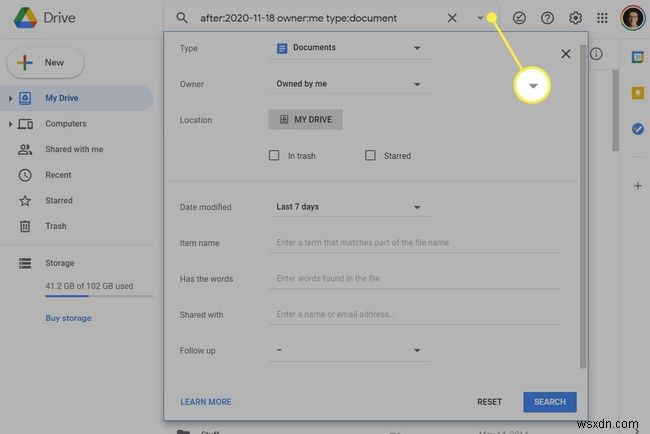Open the account profile picture
This screenshot has height=434, width=650.
tap(633, 18)
